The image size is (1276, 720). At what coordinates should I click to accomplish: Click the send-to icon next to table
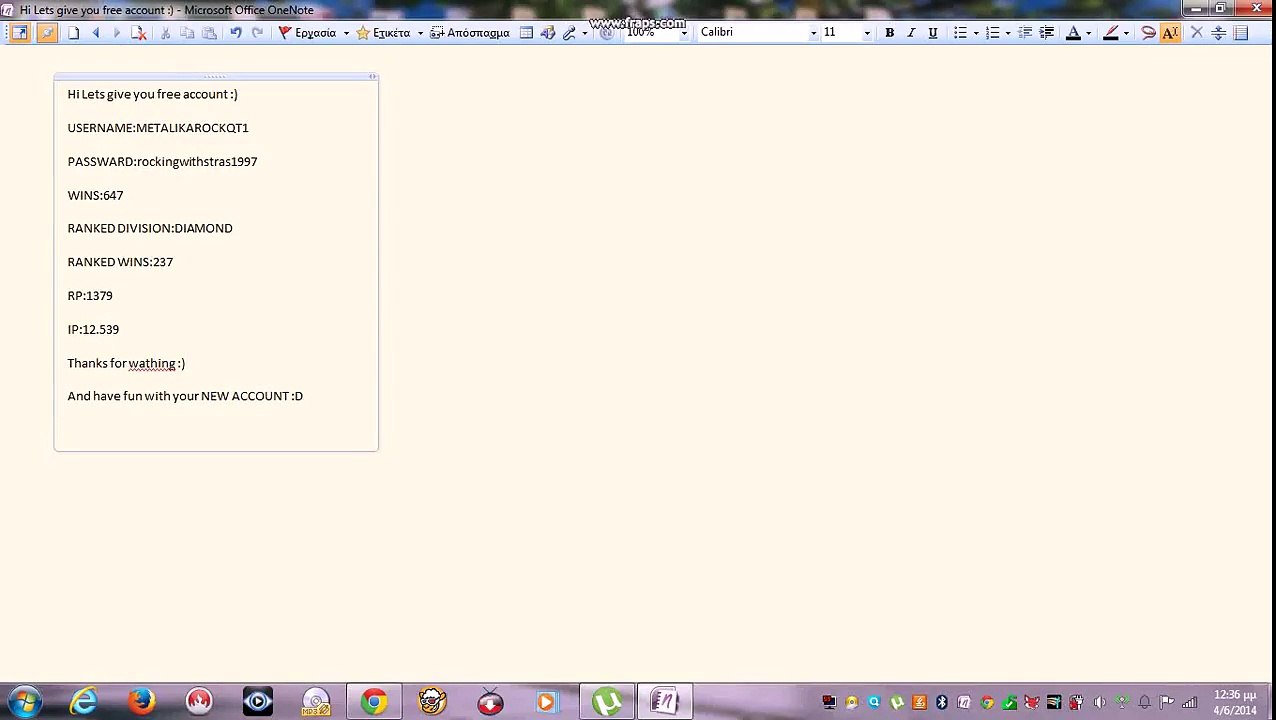click(548, 33)
